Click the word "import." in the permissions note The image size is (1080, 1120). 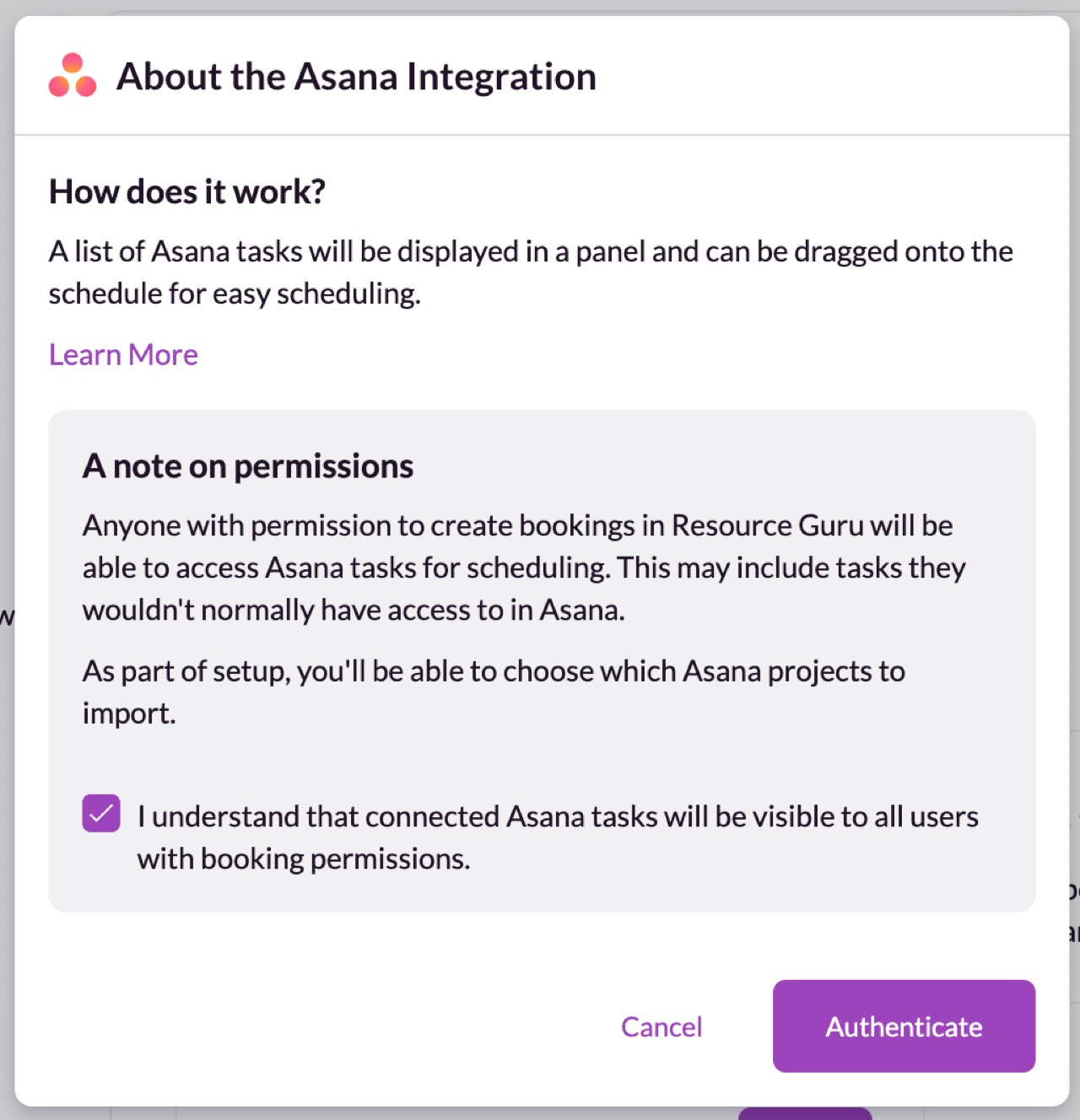tap(129, 713)
